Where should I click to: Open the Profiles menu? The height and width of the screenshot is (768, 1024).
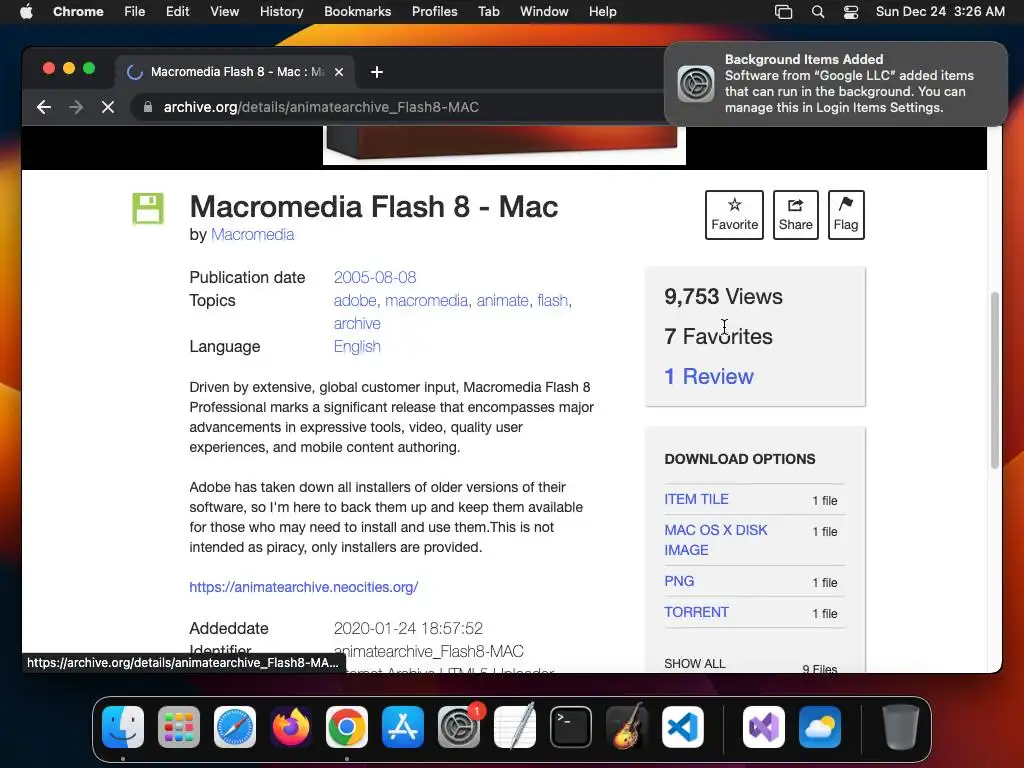click(x=434, y=12)
